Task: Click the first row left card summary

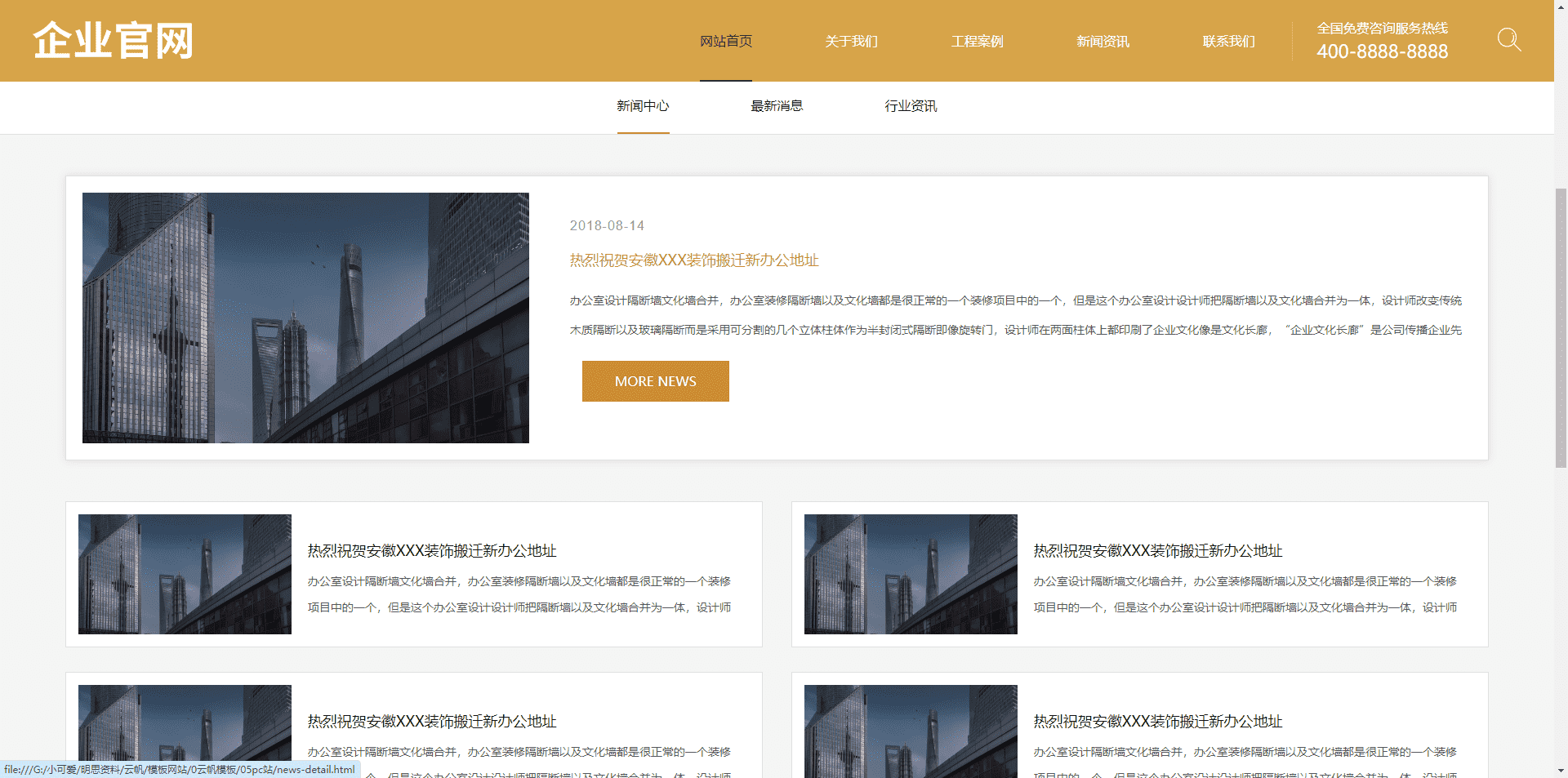Action: [519, 594]
